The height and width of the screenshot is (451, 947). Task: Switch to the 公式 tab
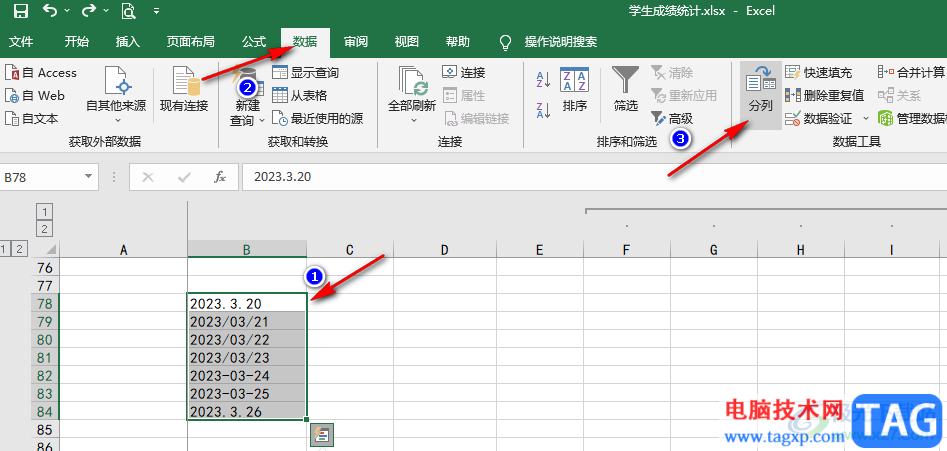[x=254, y=42]
